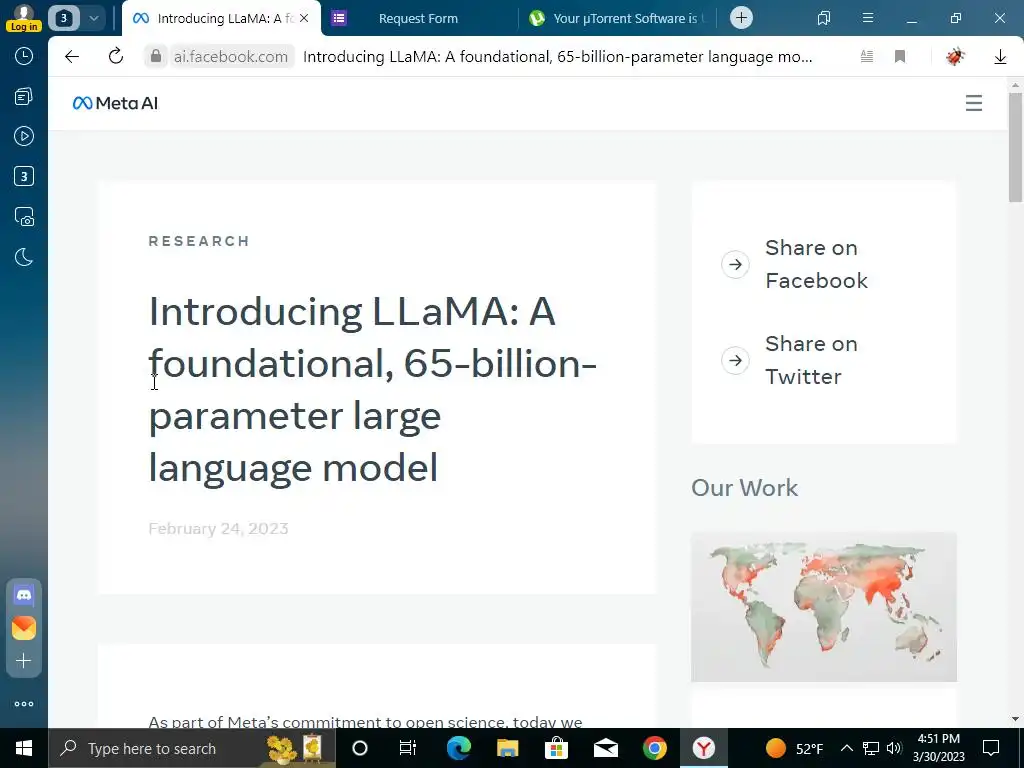
Task: Switch to the µTorrent Software tab
Action: [x=617, y=18]
